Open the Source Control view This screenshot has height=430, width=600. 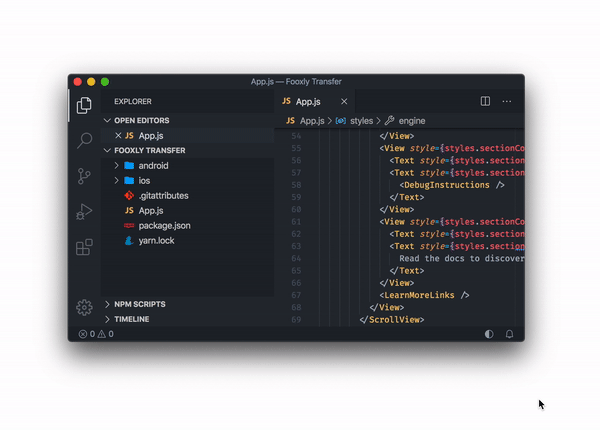click(84, 176)
